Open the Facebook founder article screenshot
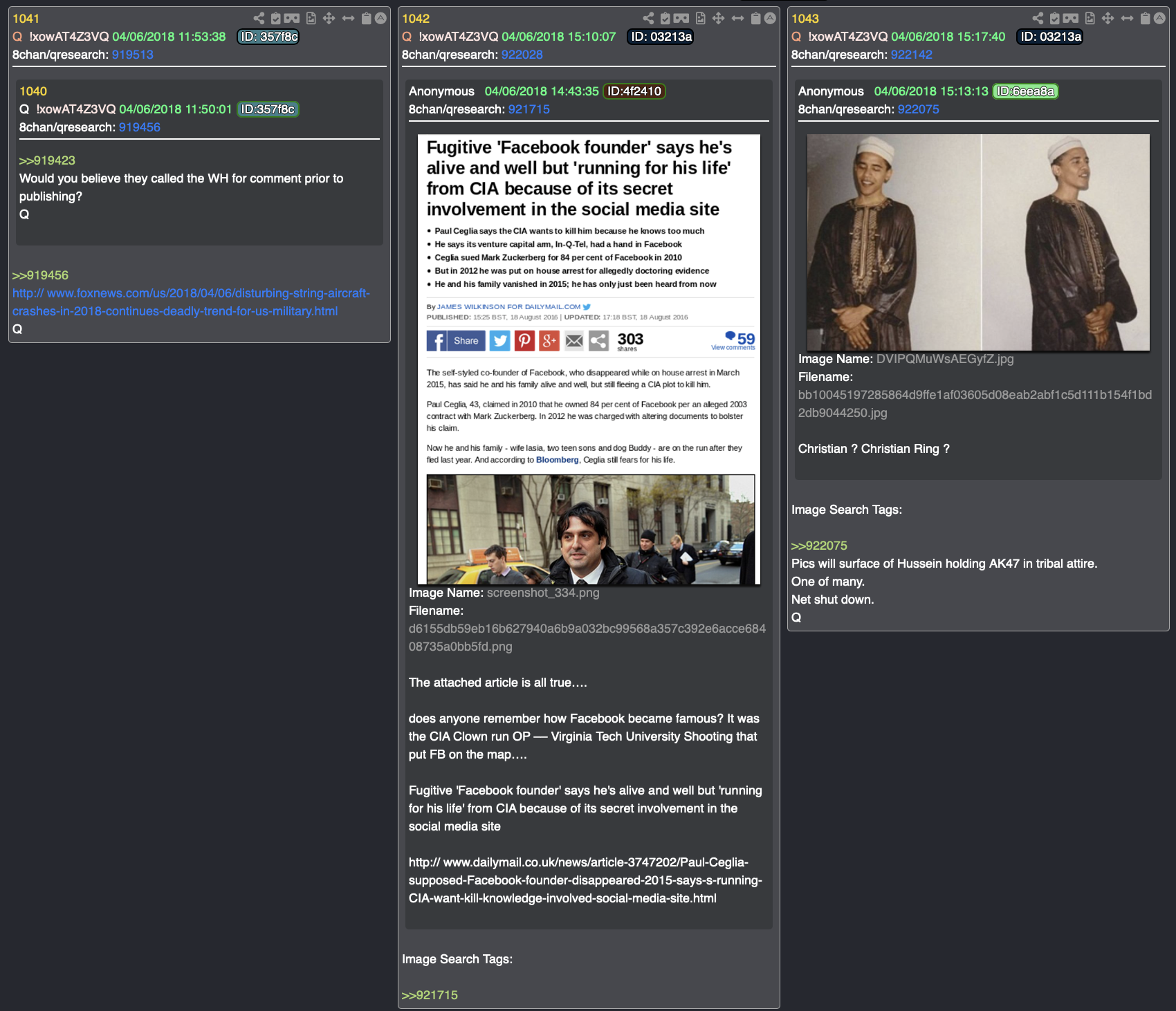Screen dimensions: 1176x1011 tap(589, 360)
